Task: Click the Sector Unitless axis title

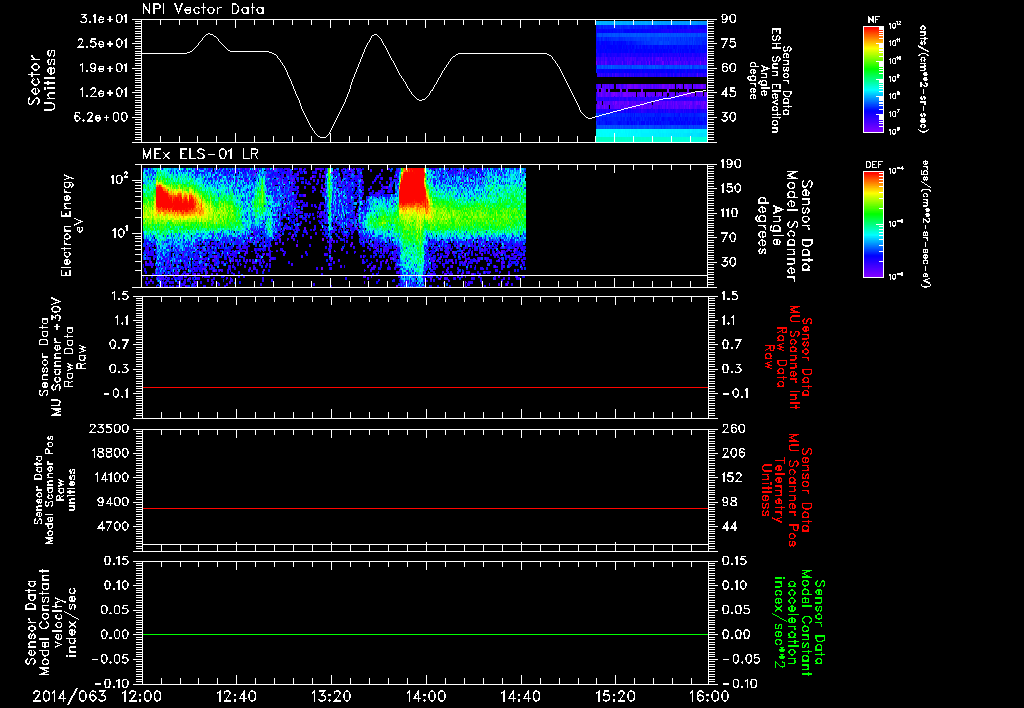Action: (42, 80)
